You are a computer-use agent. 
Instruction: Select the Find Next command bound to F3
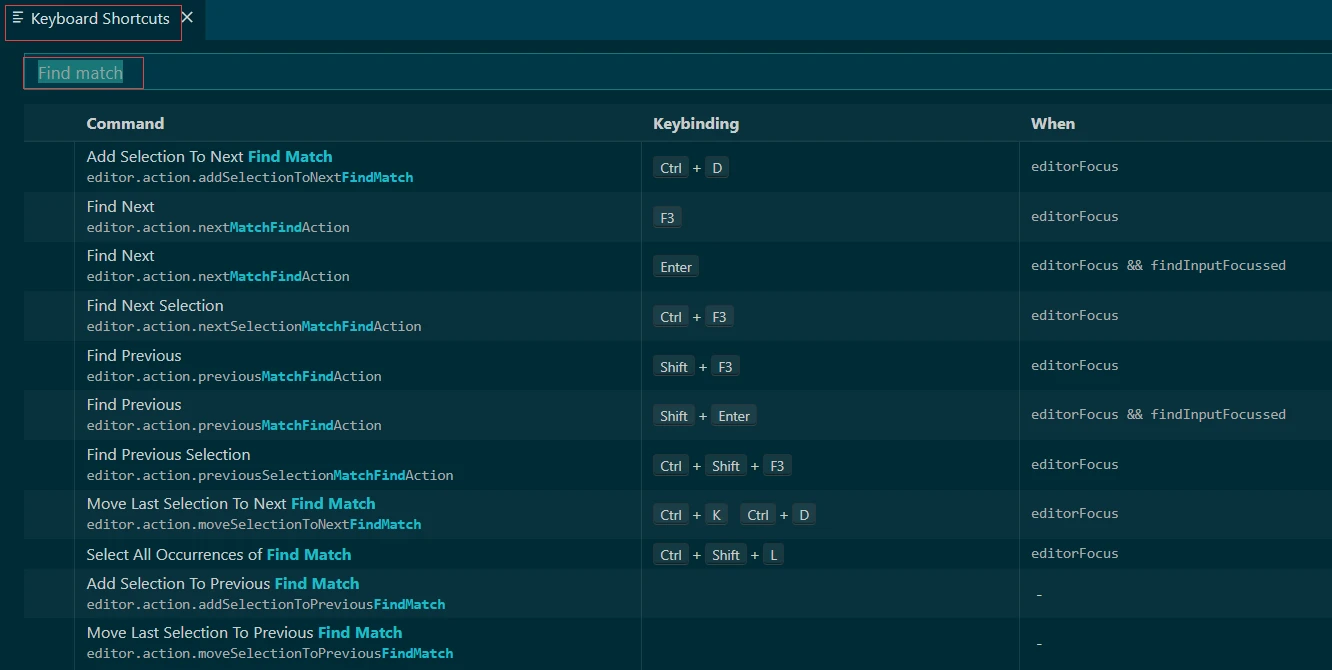121,207
